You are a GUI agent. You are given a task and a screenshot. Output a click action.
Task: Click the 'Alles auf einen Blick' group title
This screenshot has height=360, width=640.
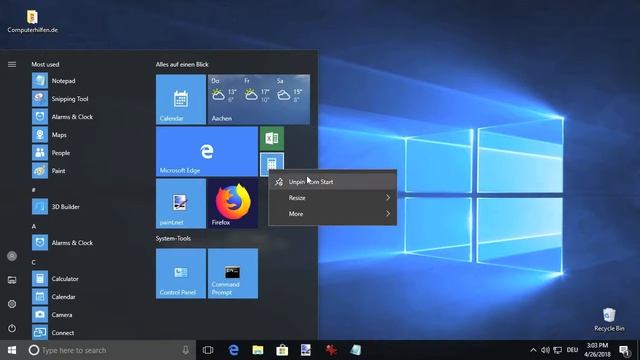pos(182,64)
